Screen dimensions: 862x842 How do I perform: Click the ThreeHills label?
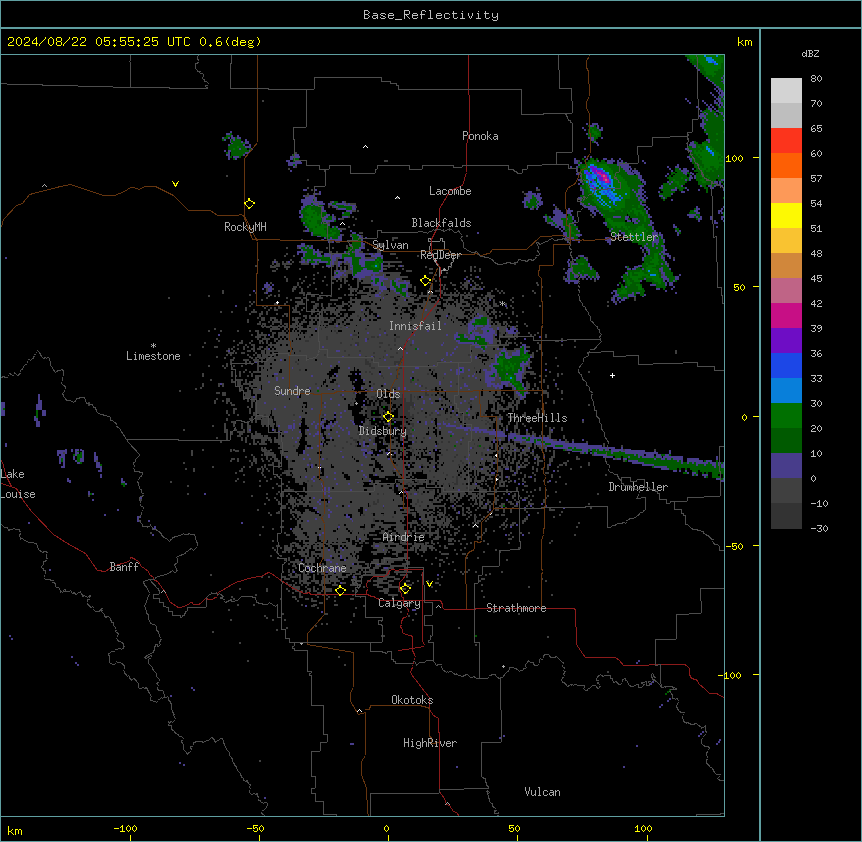coord(537,418)
